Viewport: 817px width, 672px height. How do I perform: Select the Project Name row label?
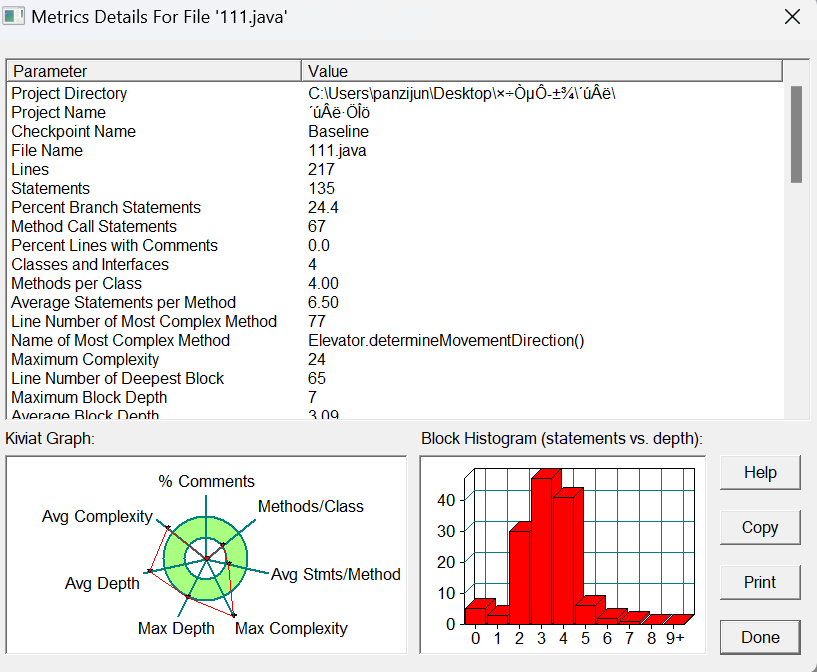tap(58, 113)
